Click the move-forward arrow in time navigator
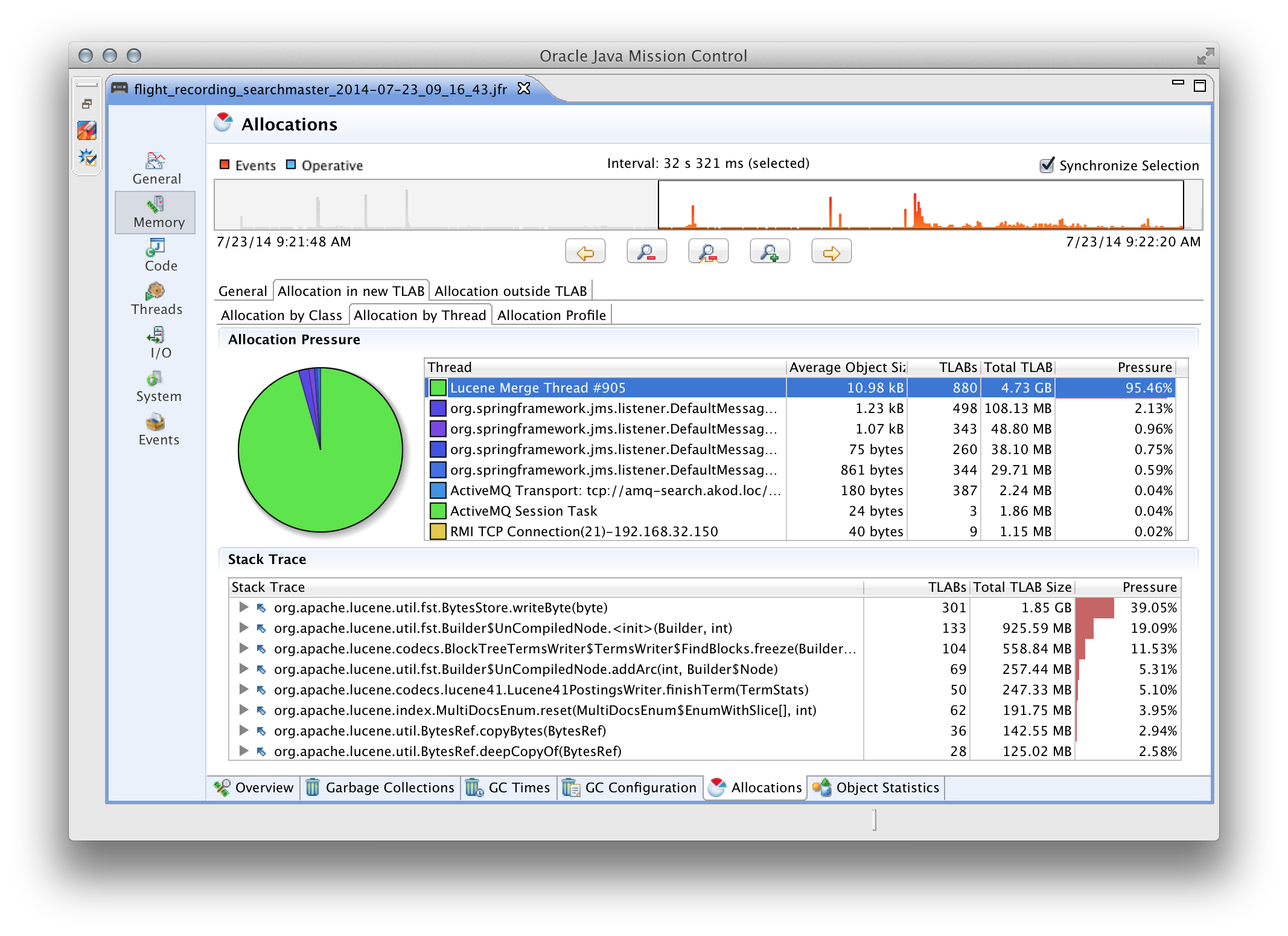This screenshot has height=936, width=1288. coord(831,251)
